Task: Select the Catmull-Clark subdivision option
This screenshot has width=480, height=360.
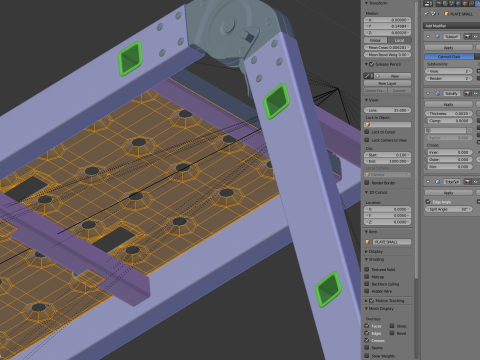Action: [x=449, y=57]
